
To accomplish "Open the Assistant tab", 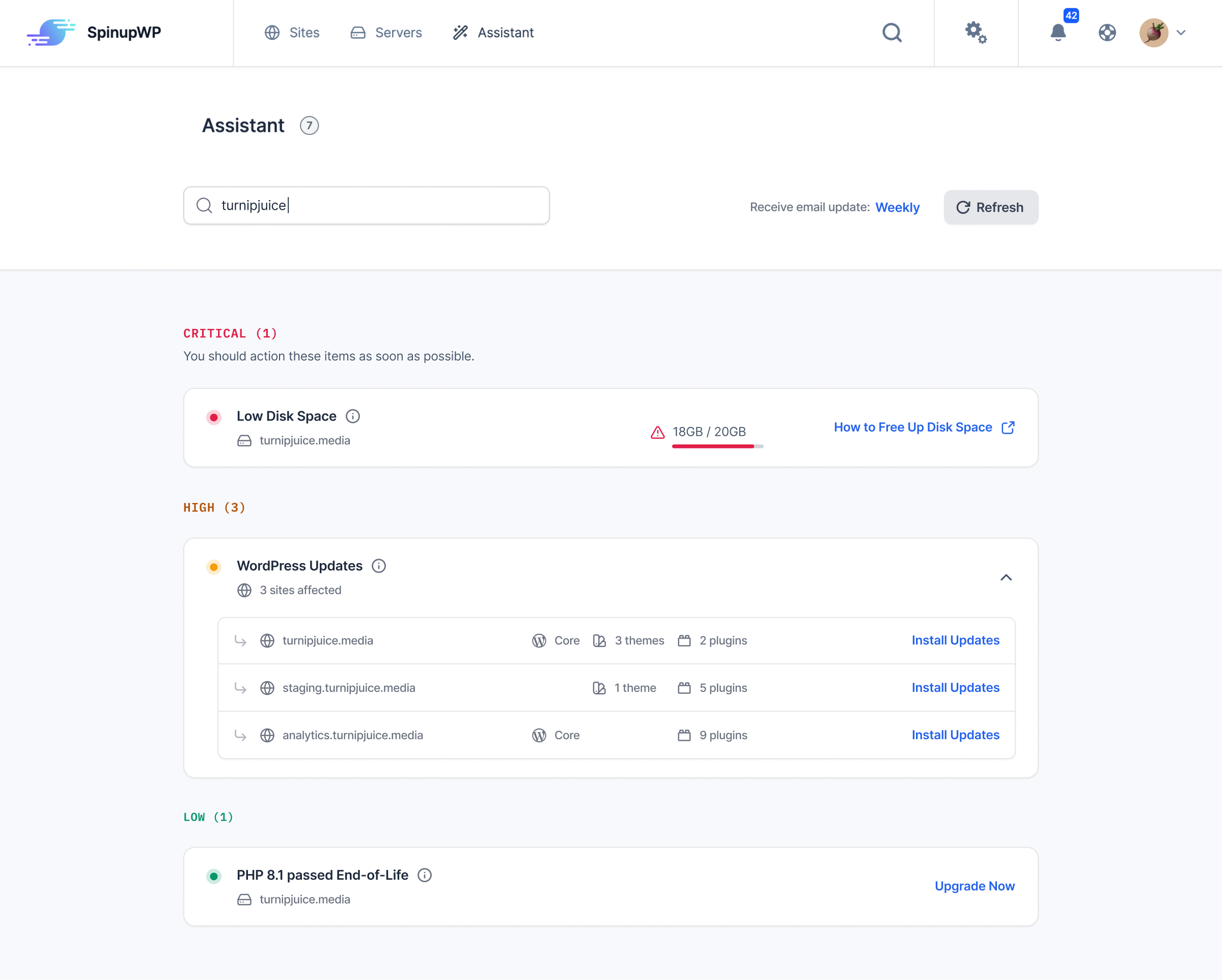I will tap(493, 33).
